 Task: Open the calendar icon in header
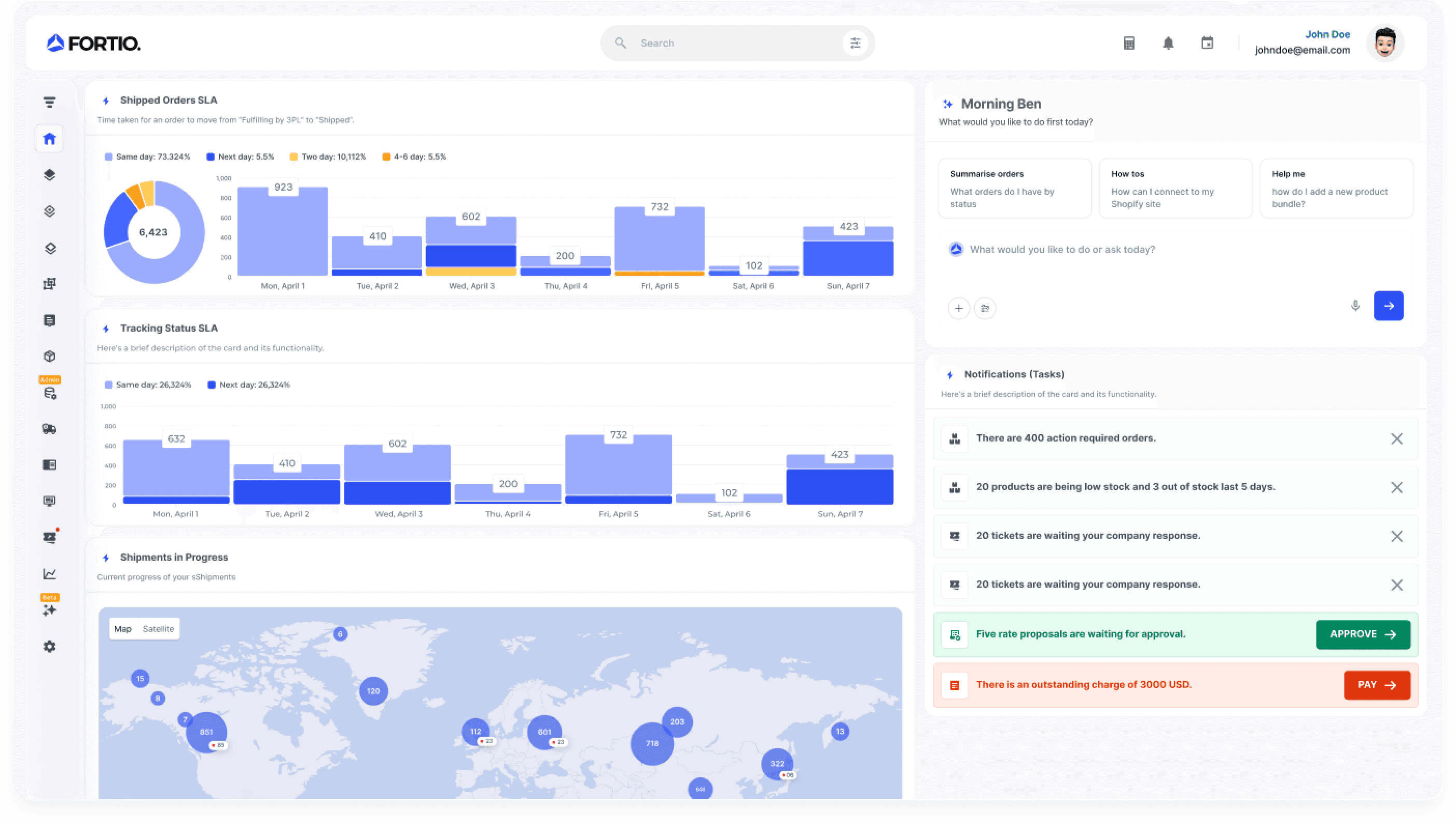click(x=1207, y=43)
